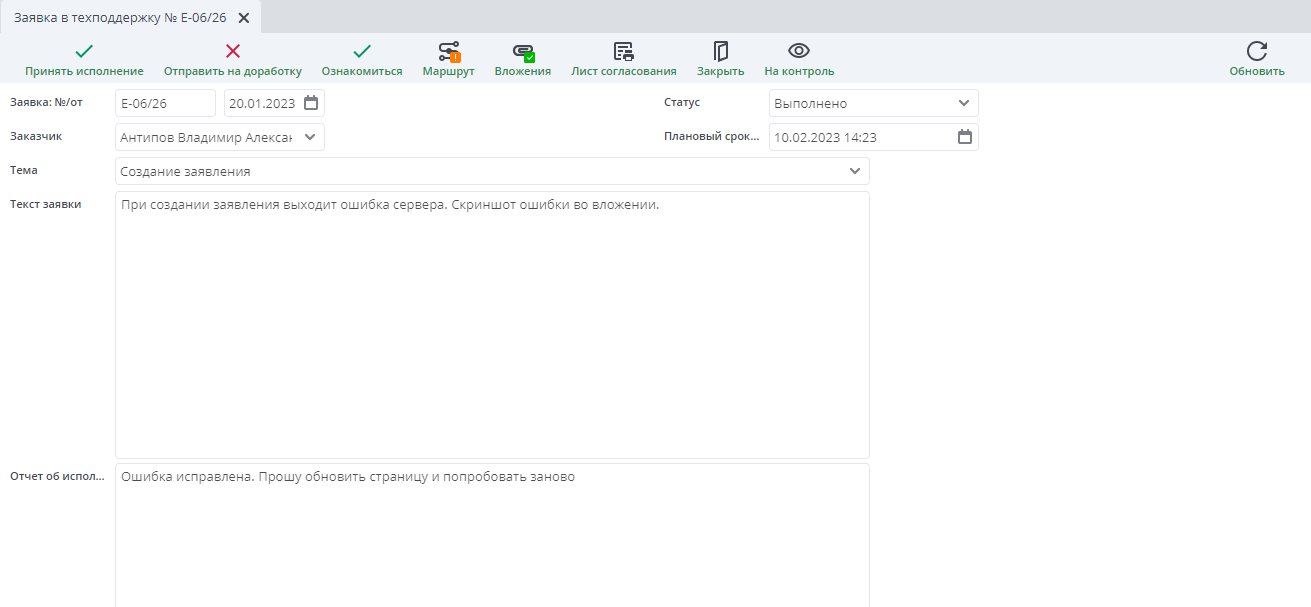Expand the Статус dropdown
This screenshot has height=607, width=1311.
[964, 103]
